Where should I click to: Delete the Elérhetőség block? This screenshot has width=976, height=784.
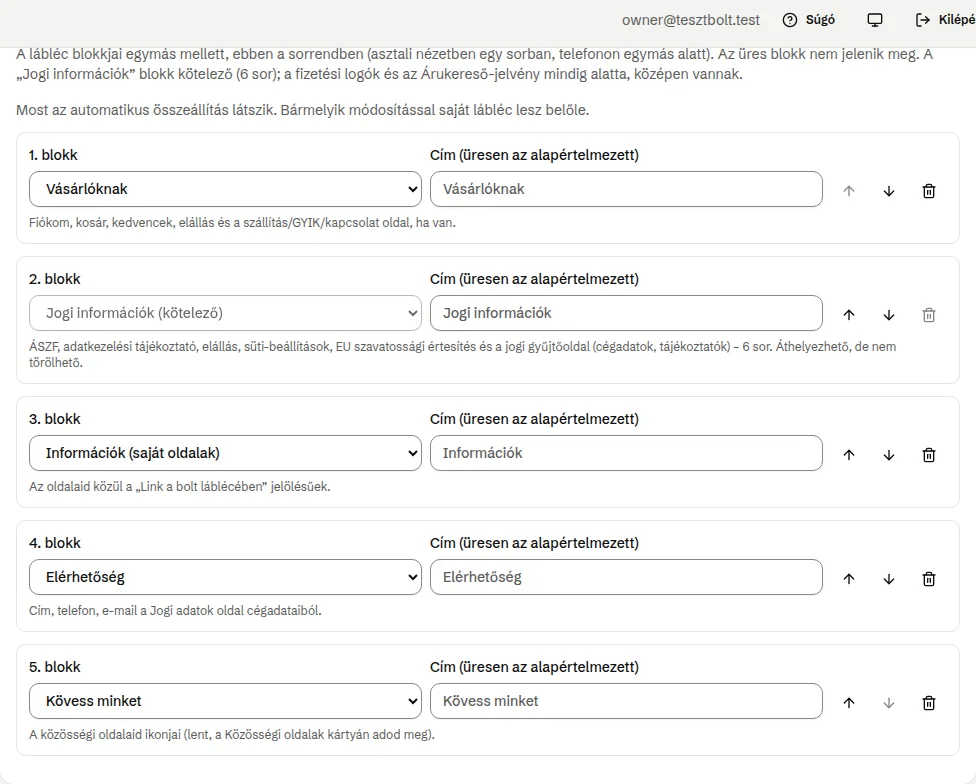coord(929,579)
